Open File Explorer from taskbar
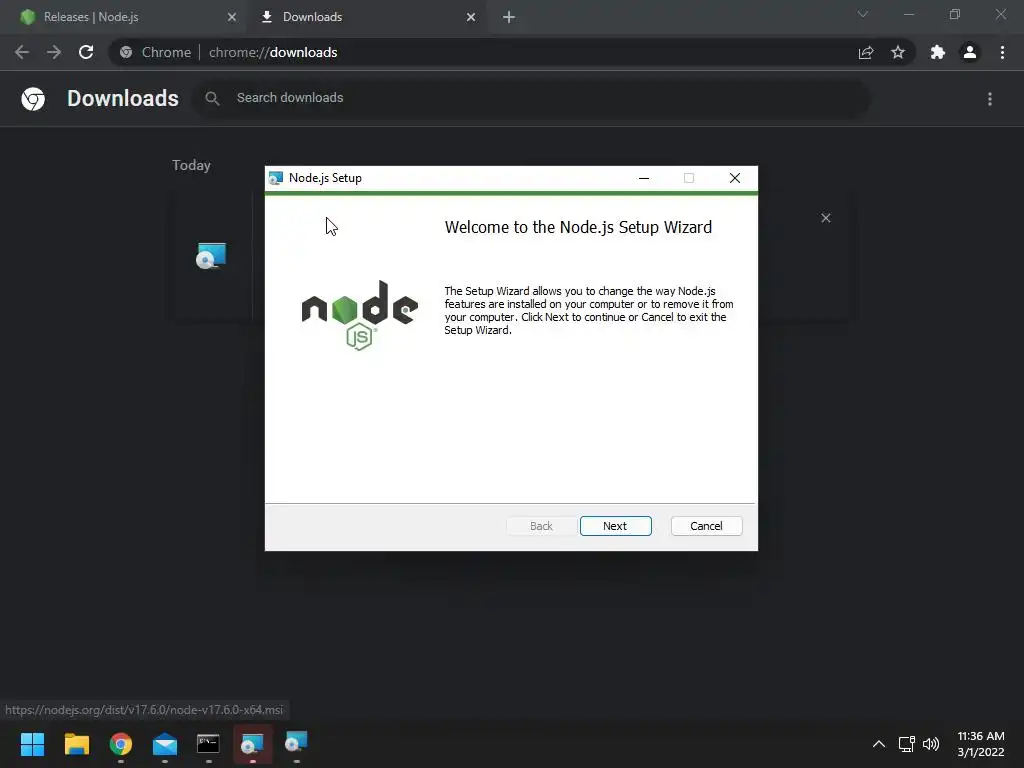This screenshot has width=1024, height=768. pyautogui.click(x=76, y=744)
